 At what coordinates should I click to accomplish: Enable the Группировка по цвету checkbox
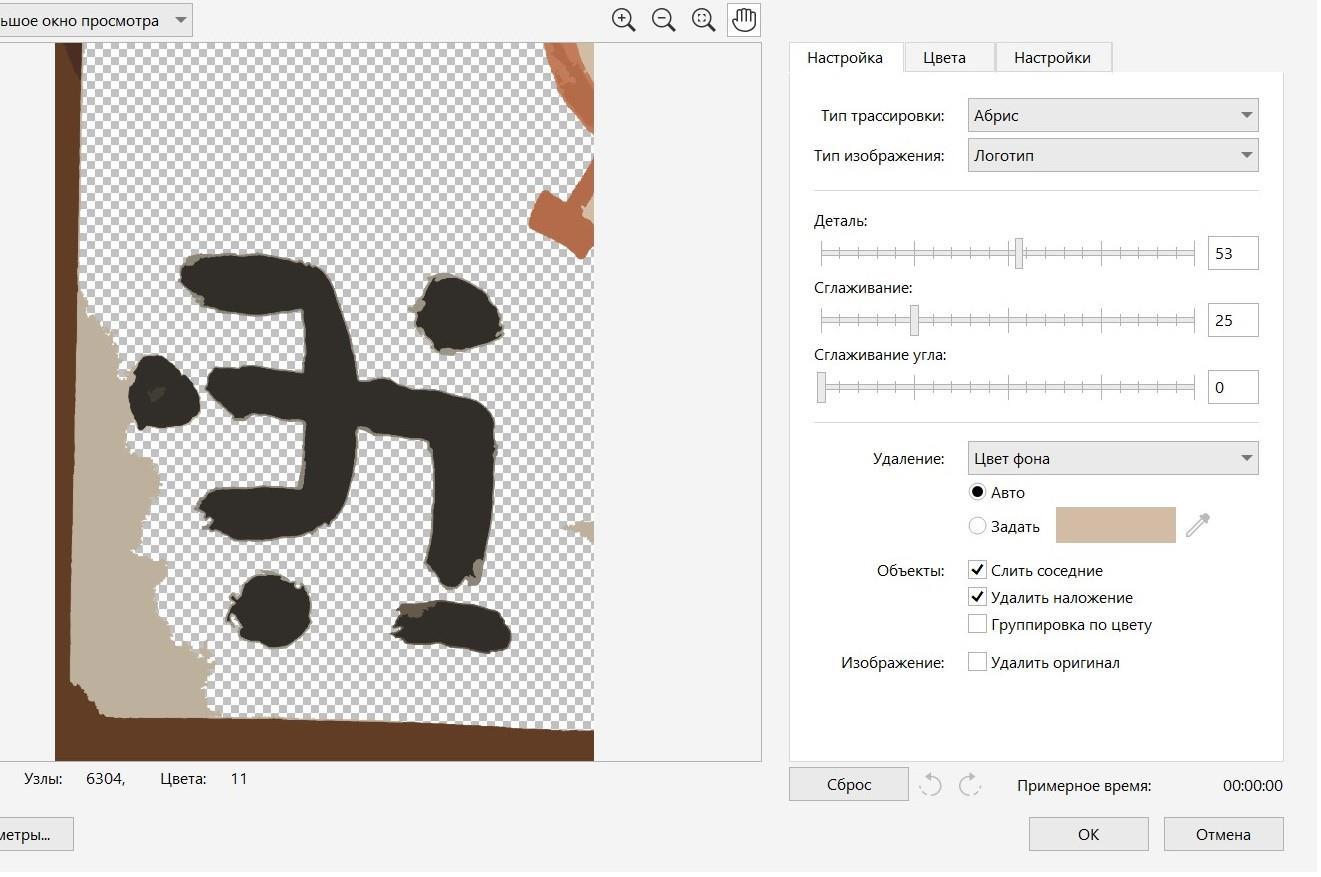pos(978,625)
